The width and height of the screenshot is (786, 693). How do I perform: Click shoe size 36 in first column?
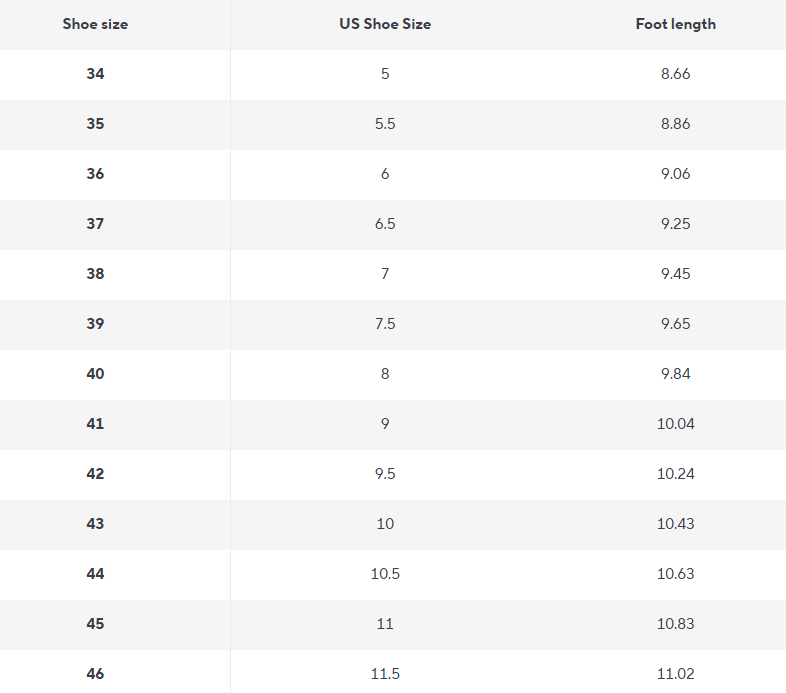click(95, 174)
